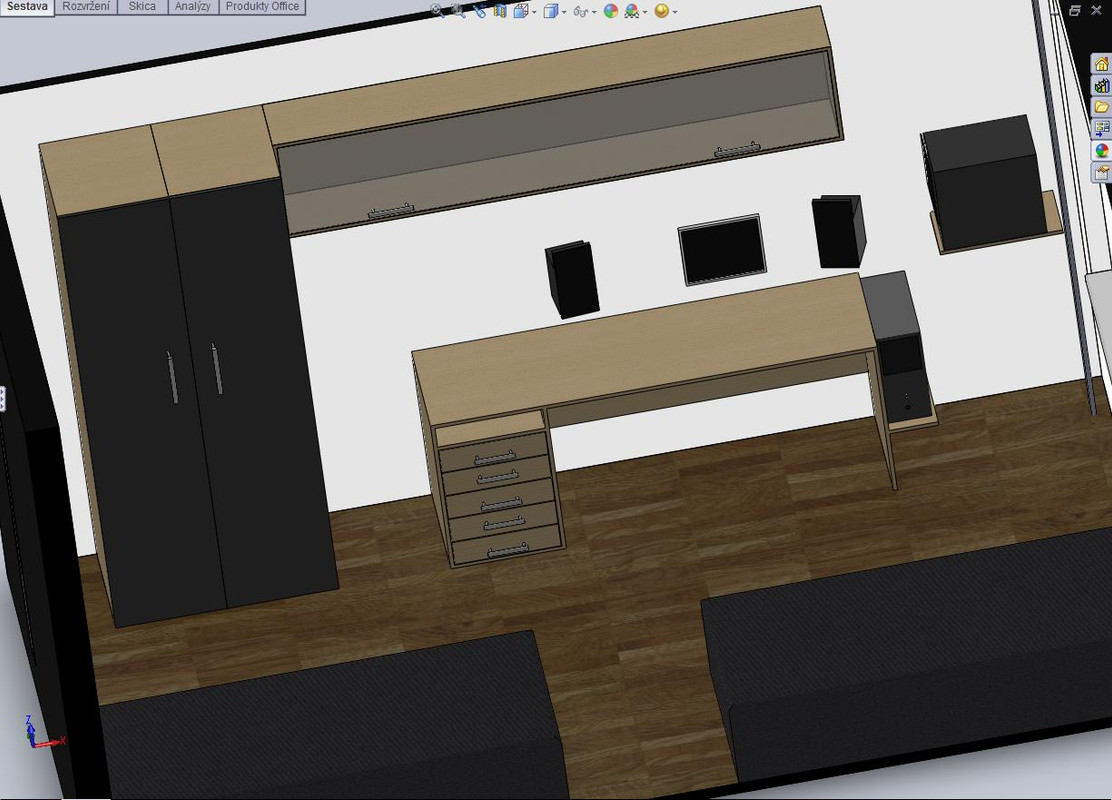Click the View Settings gold sphere icon
The image size is (1112, 800).
662,11
